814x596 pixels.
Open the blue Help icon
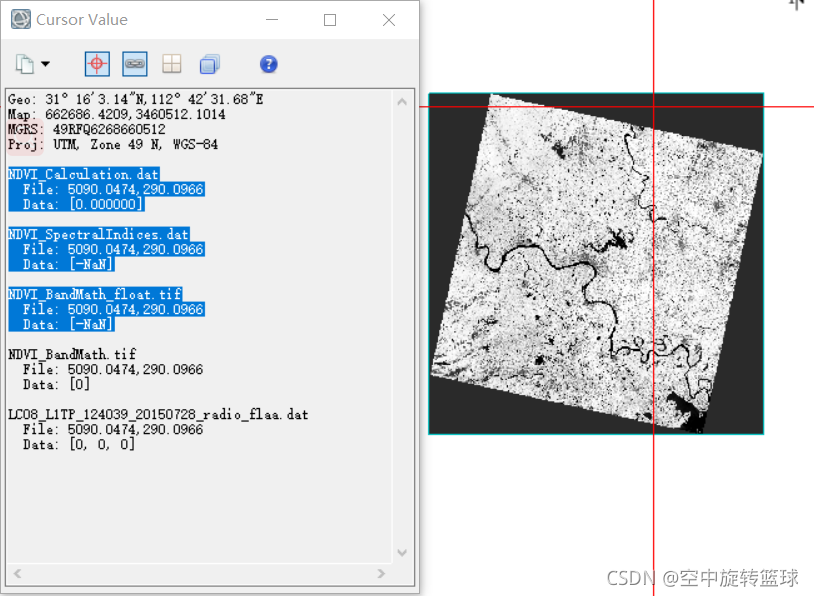coord(268,64)
